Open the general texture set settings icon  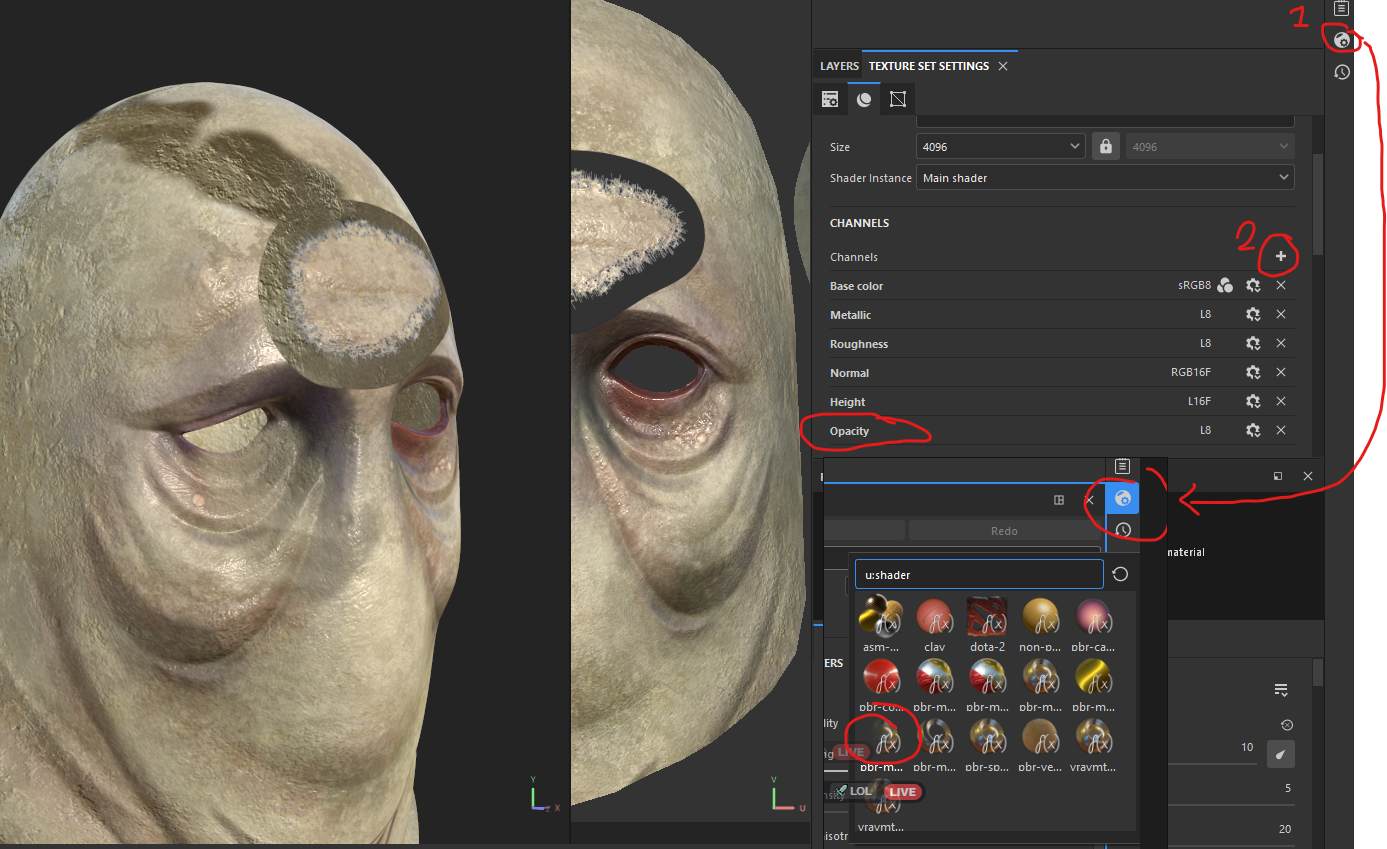click(x=829, y=98)
